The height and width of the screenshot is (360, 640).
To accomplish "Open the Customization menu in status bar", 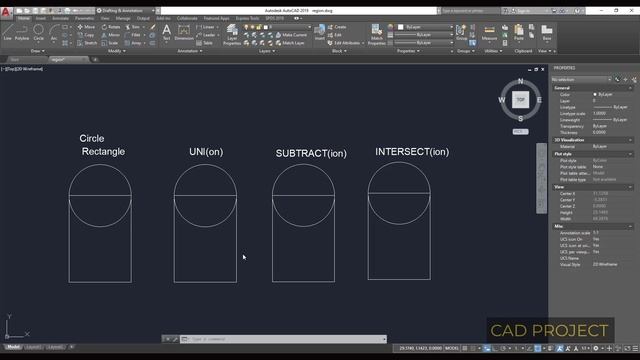I will 635,348.
